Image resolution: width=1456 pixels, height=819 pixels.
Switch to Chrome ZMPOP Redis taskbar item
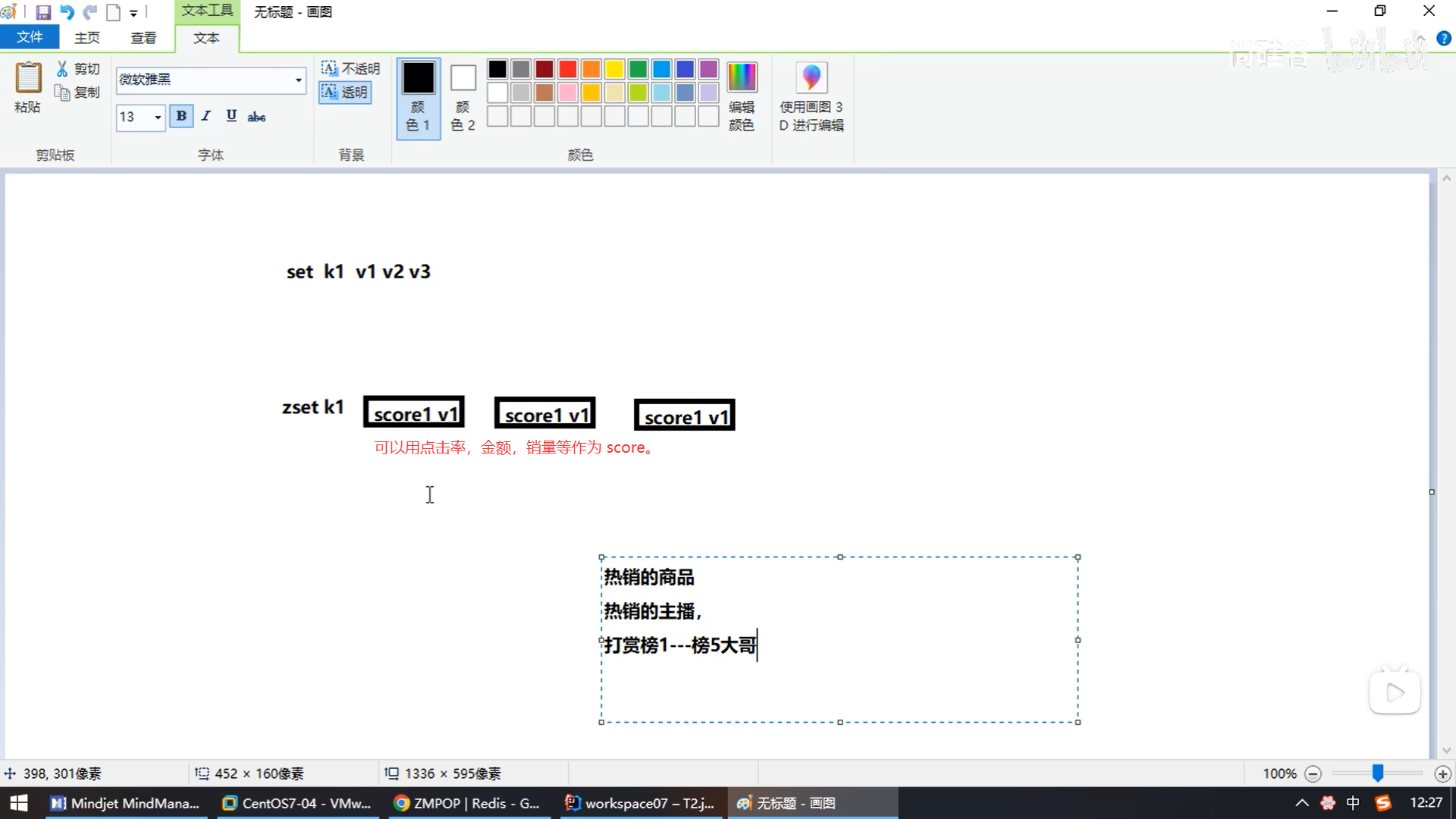click(x=467, y=803)
